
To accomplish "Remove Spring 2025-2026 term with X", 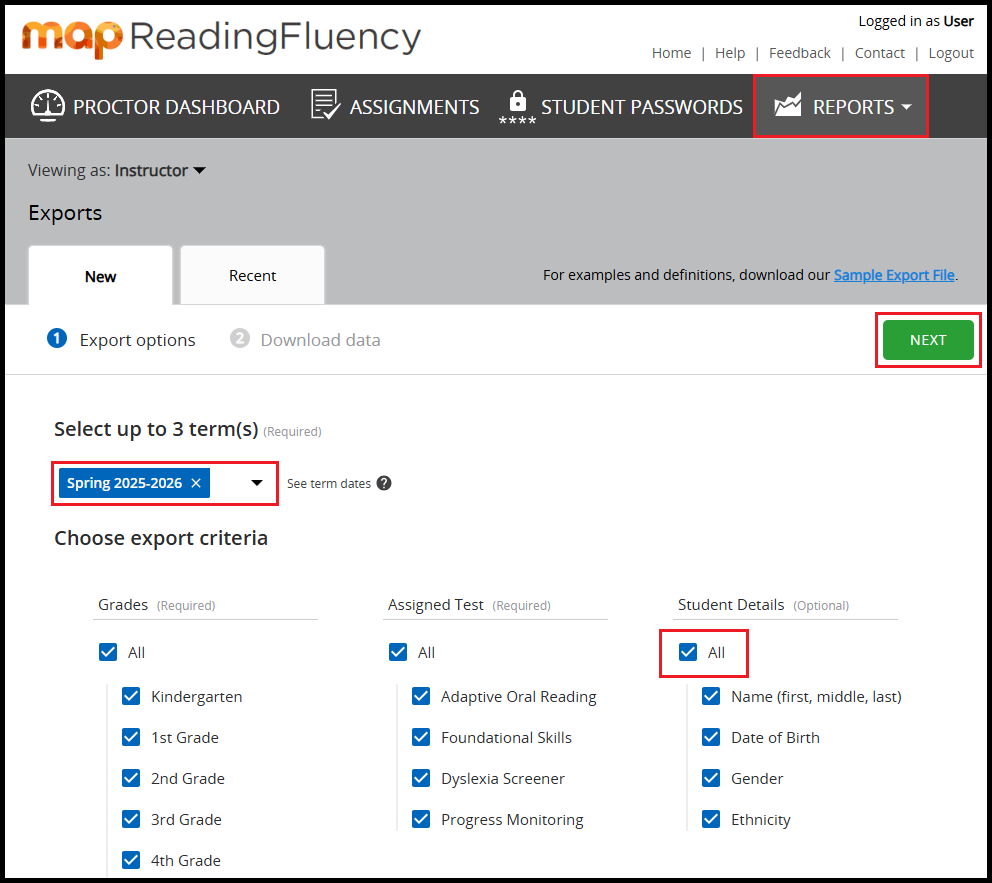I will click(196, 483).
